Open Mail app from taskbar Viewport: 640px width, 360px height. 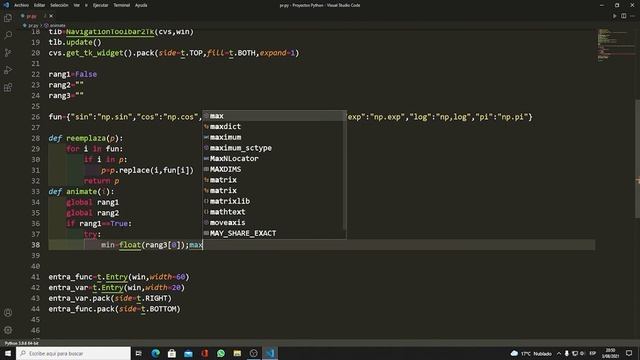pyautogui.click(x=188, y=353)
